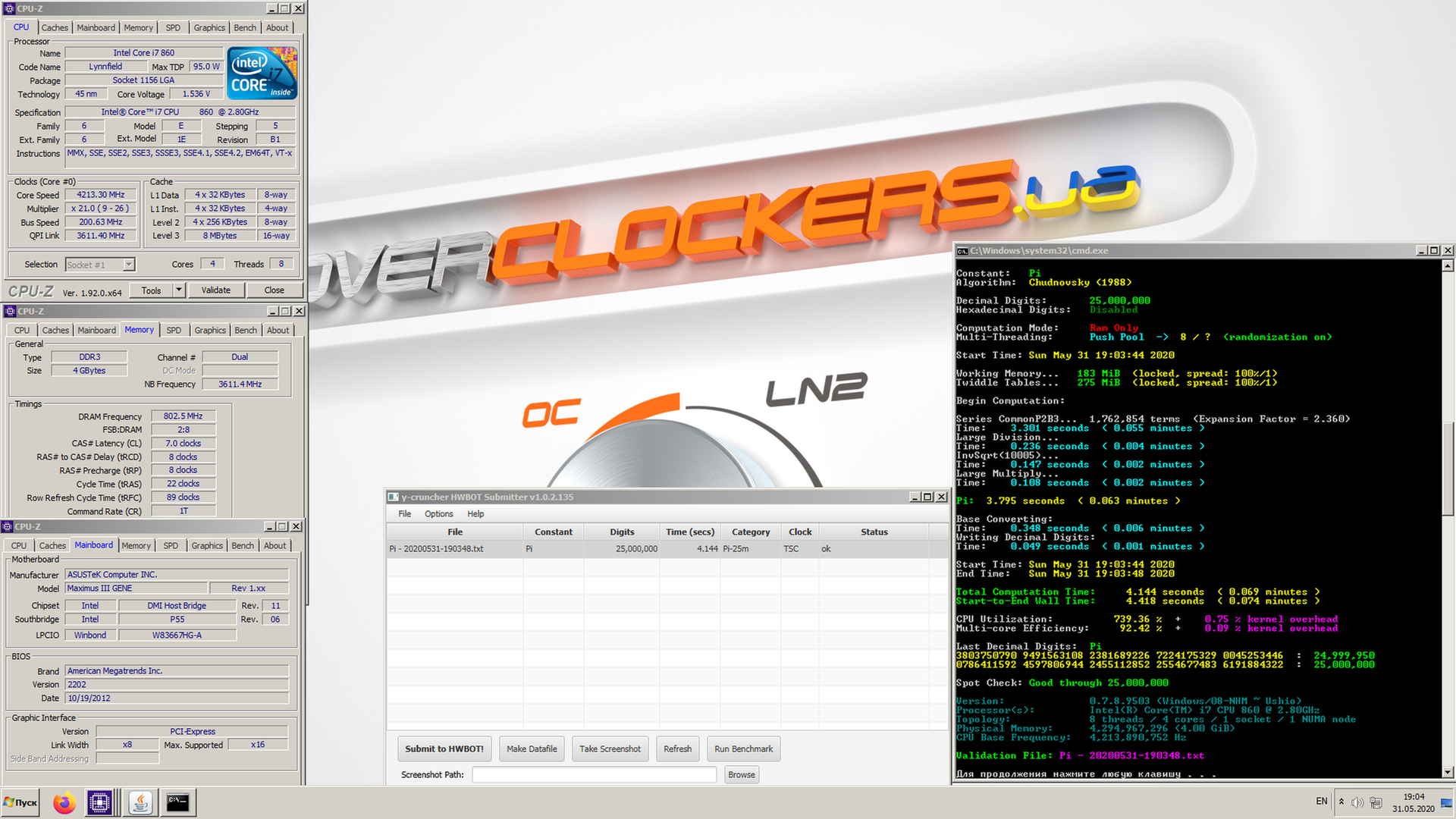Click the BIOS Version value 2202

click(177, 684)
